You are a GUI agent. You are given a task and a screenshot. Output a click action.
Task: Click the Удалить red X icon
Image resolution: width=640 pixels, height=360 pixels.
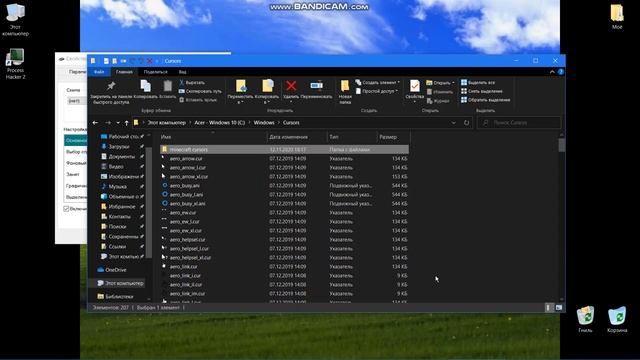291,86
